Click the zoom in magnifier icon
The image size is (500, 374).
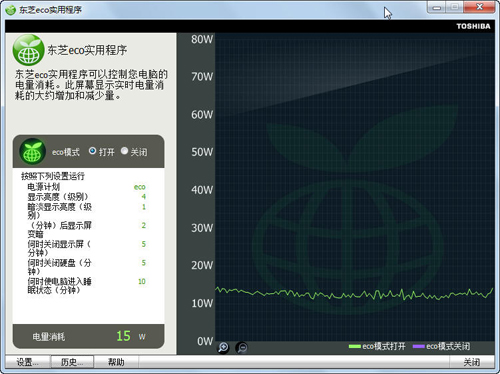[223, 348]
